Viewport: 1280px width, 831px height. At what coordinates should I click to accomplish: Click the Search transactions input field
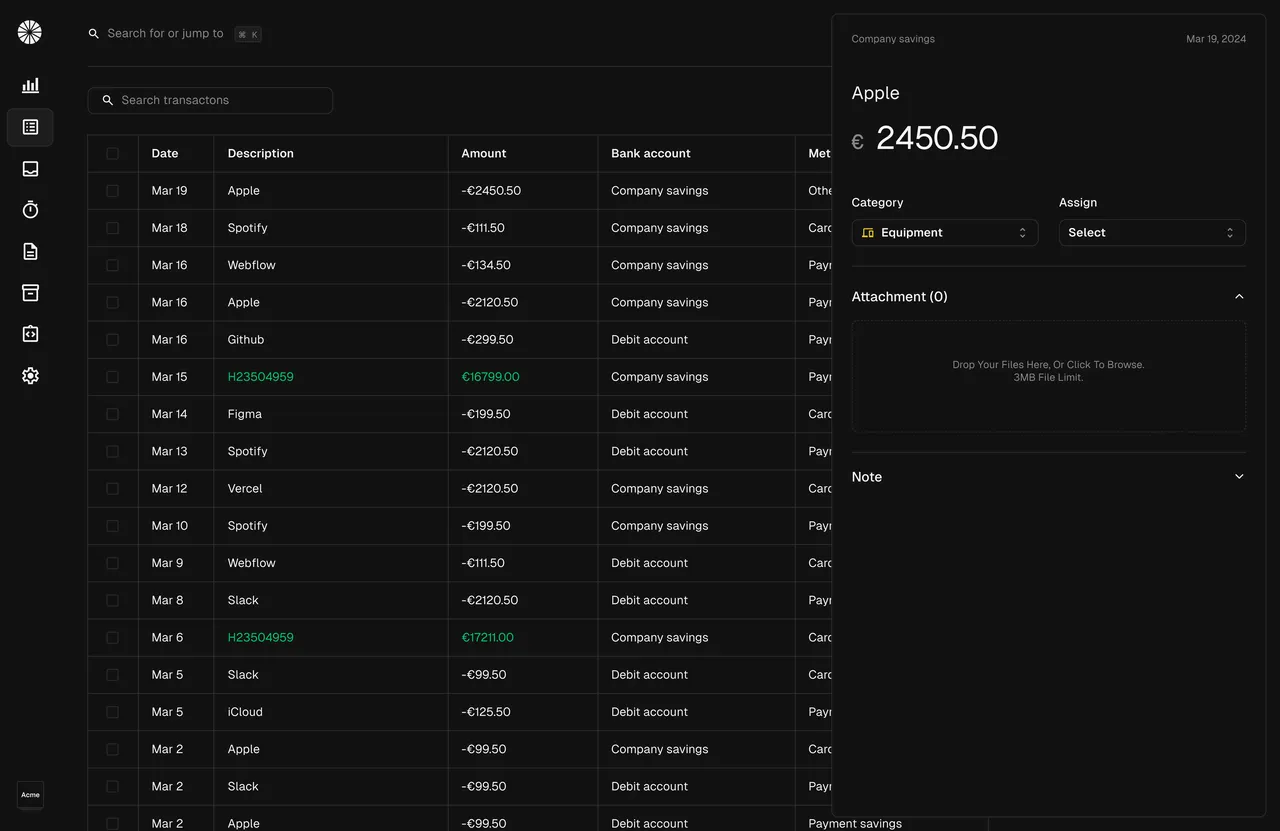click(x=210, y=100)
